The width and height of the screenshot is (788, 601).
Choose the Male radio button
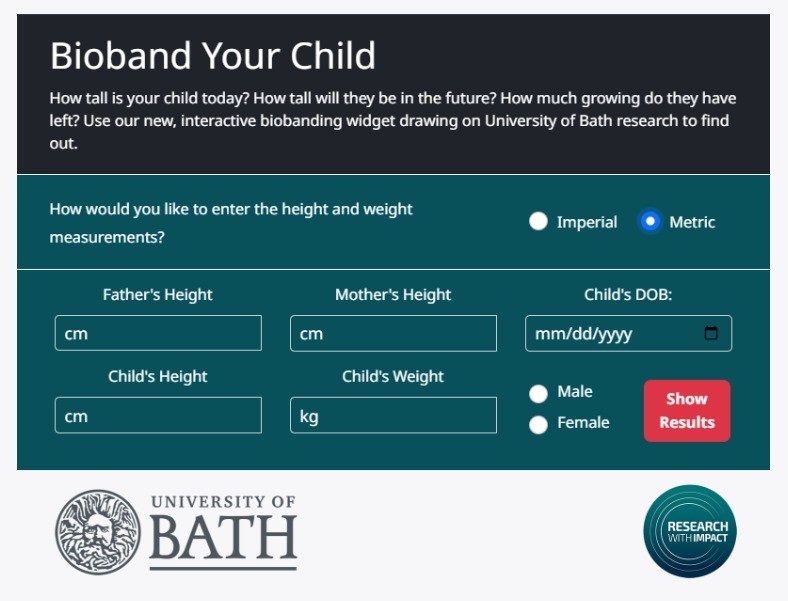tap(538, 393)
